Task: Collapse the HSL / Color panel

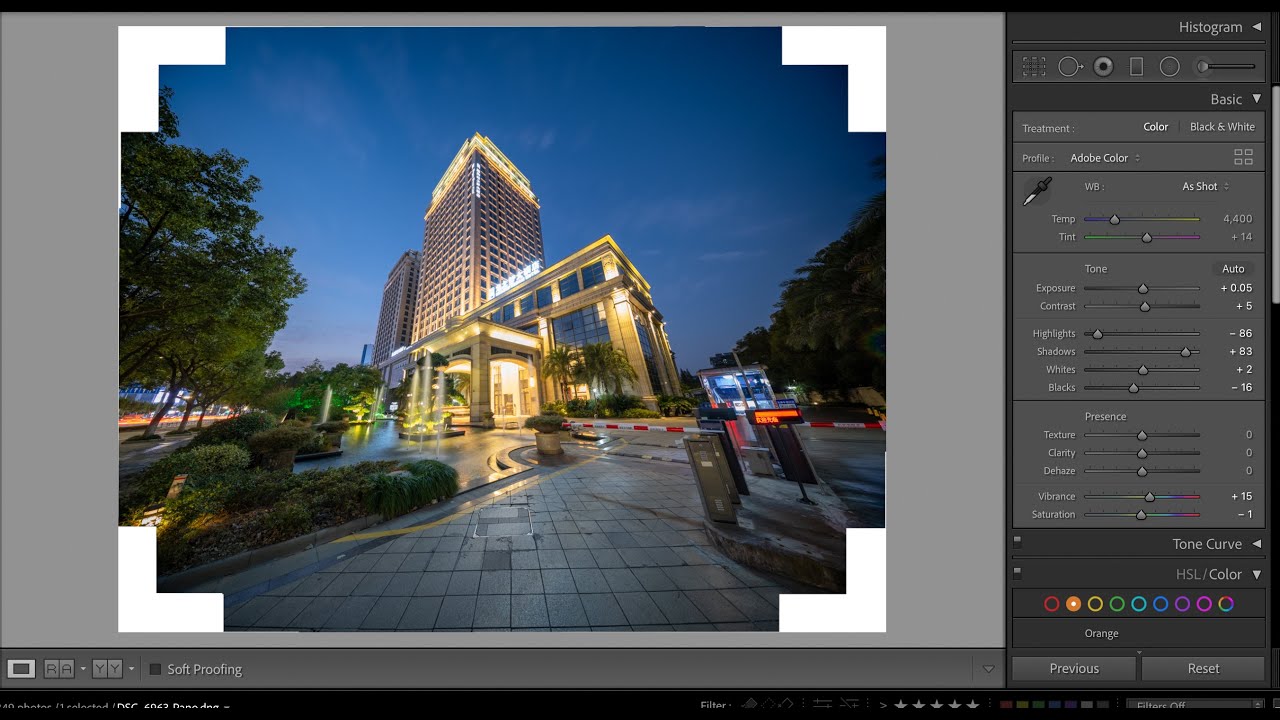Action: pos(1257,574)
